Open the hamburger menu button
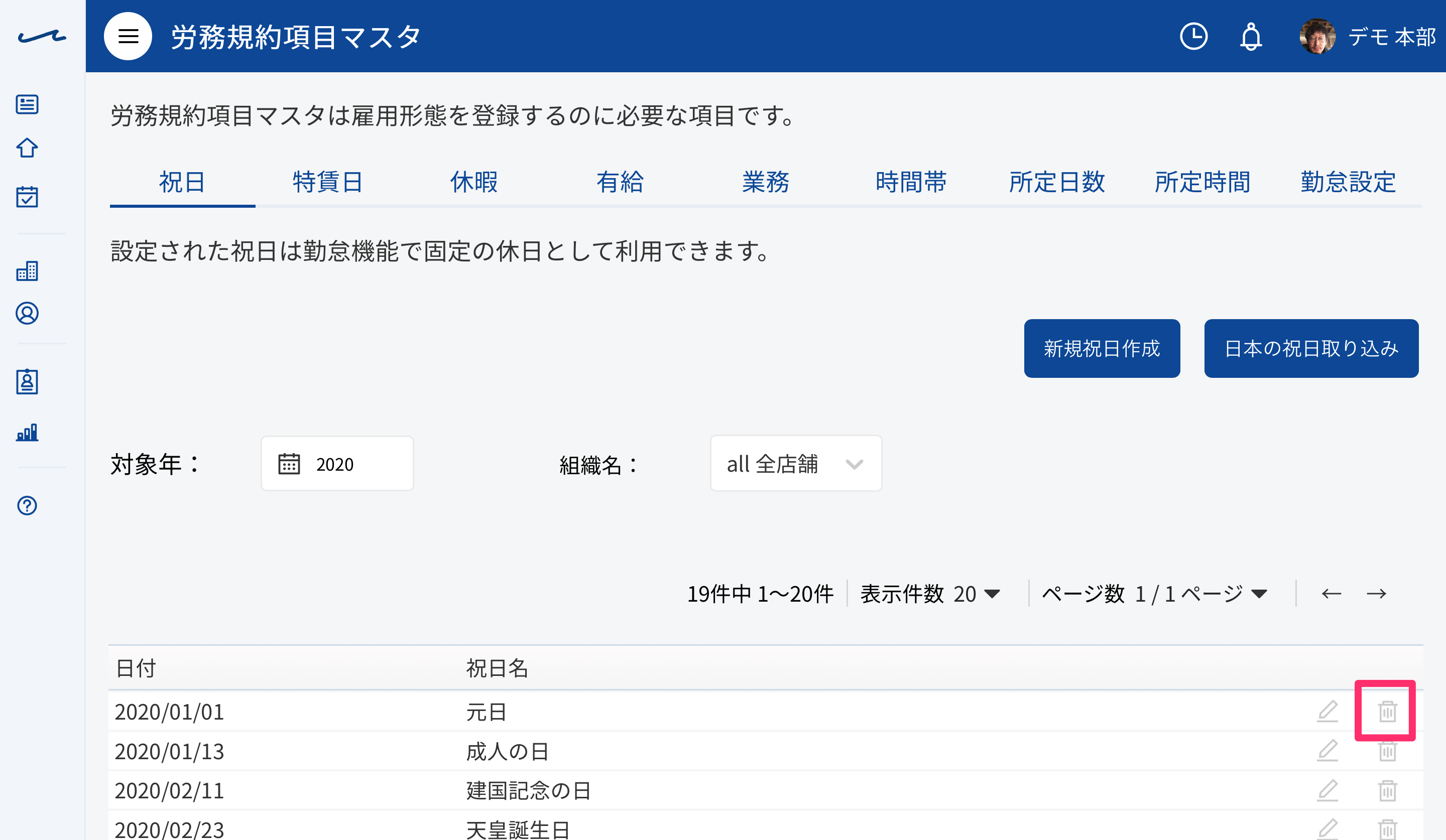The image size is (1446, 840). (128, 36)
